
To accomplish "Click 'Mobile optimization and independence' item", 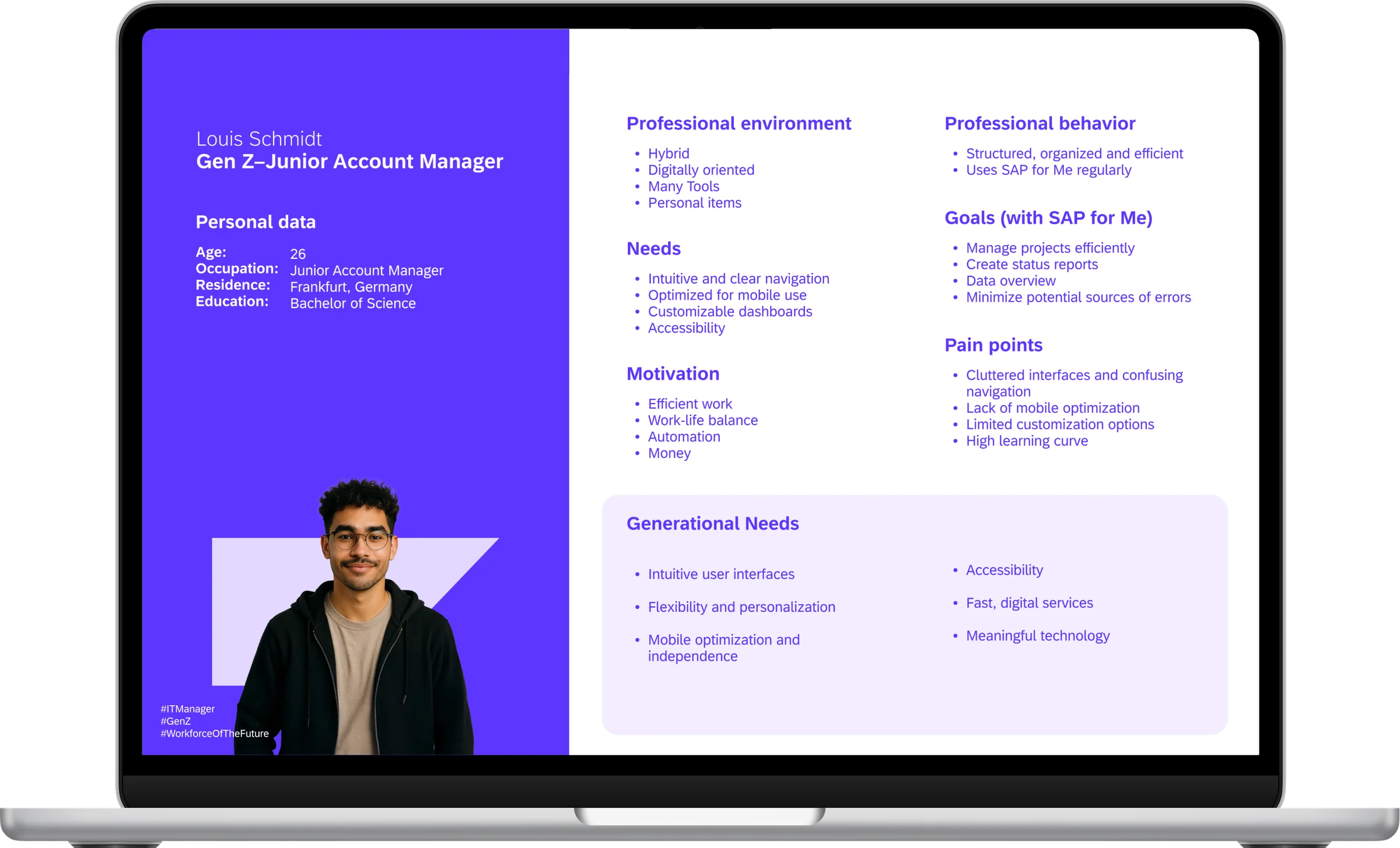I will (724, 648).
